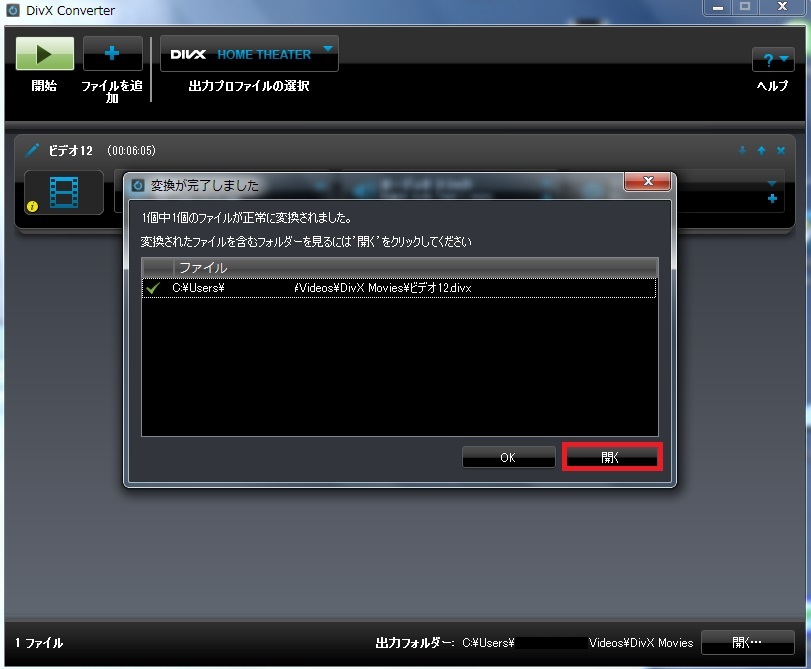Viewport: 811px width, 669px height.
Task: Remove ビデオ12 from the list
Action: pyautogui.click(x=781, y=150)
